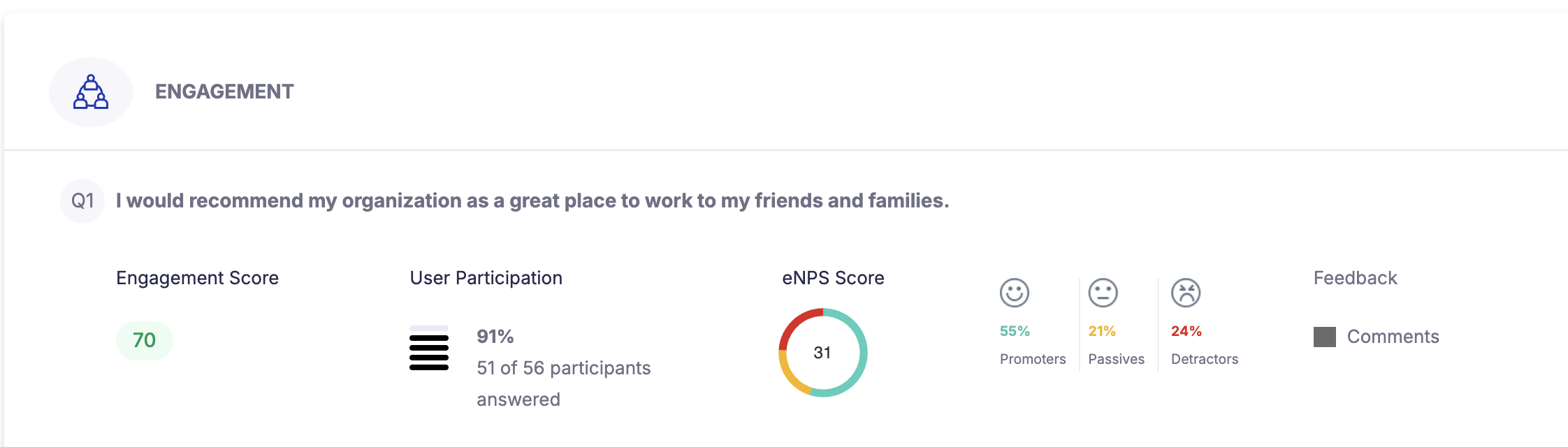Click the Q1 question badge
Image resolution: width=1568 pixels, height=447 pixels.
[82, 200]
